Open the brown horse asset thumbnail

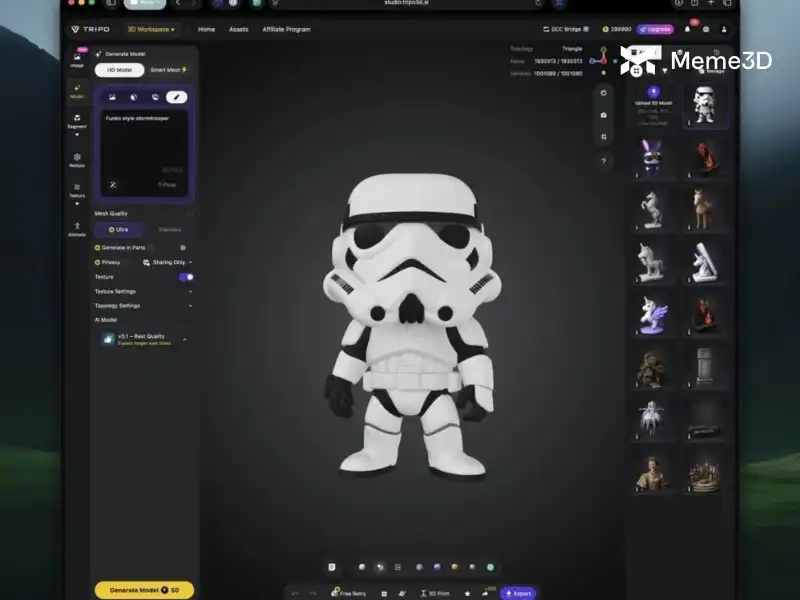click(x=705, y=210)
